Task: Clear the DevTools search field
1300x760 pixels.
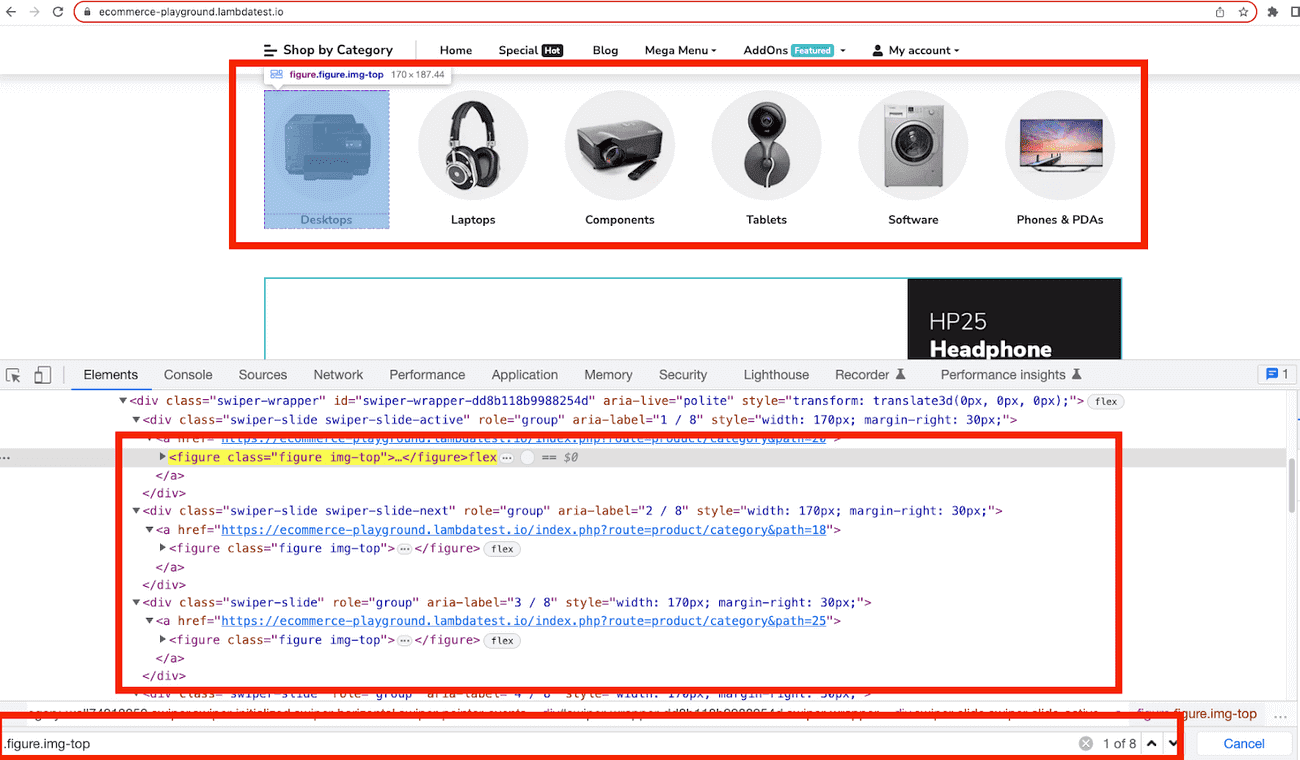Action: 1085,743
